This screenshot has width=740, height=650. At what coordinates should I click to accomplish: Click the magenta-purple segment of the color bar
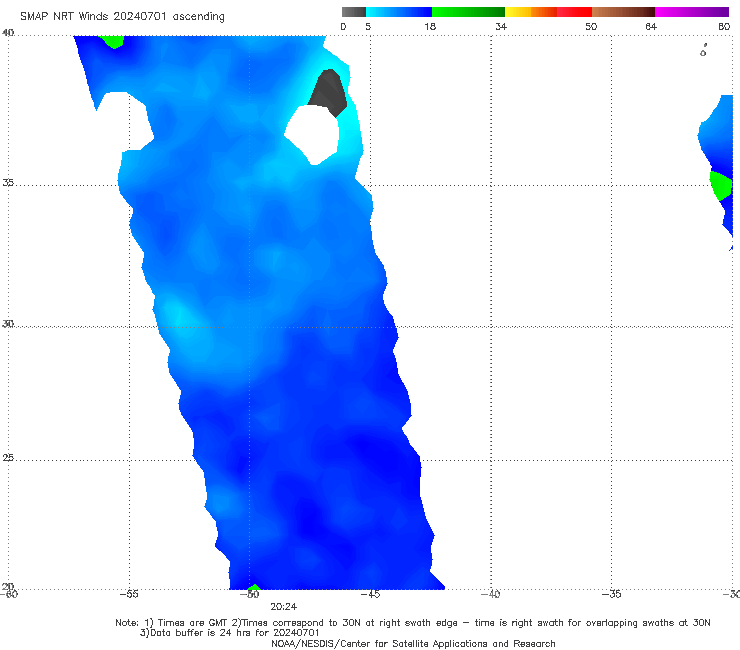[692, 12]
